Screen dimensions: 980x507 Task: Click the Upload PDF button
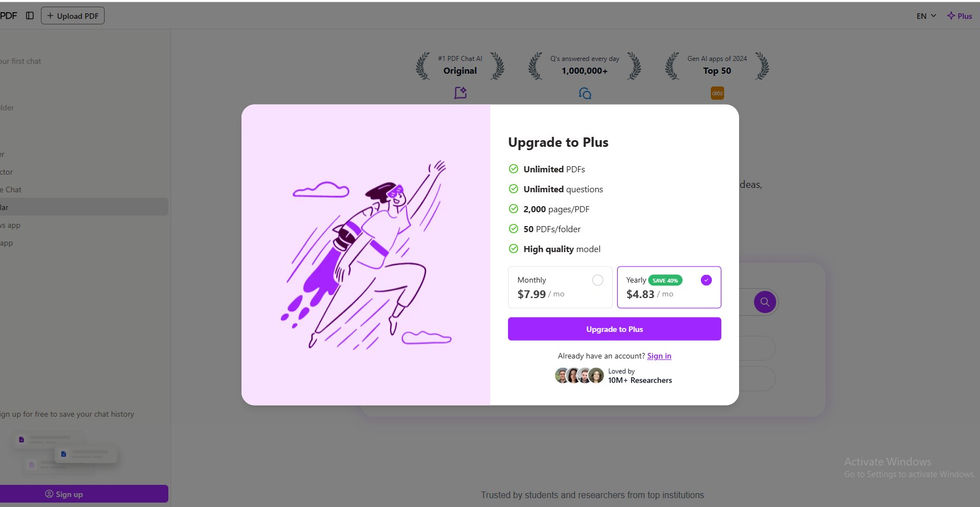72,16
